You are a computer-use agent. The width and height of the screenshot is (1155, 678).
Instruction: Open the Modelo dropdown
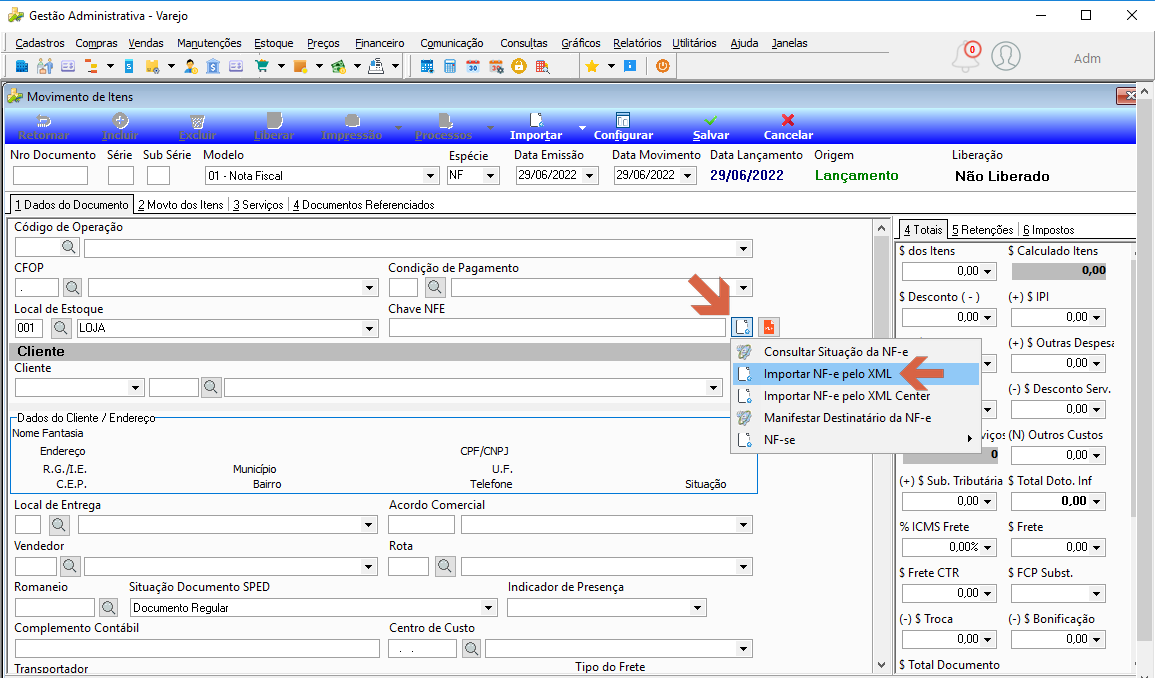point(430,175)
